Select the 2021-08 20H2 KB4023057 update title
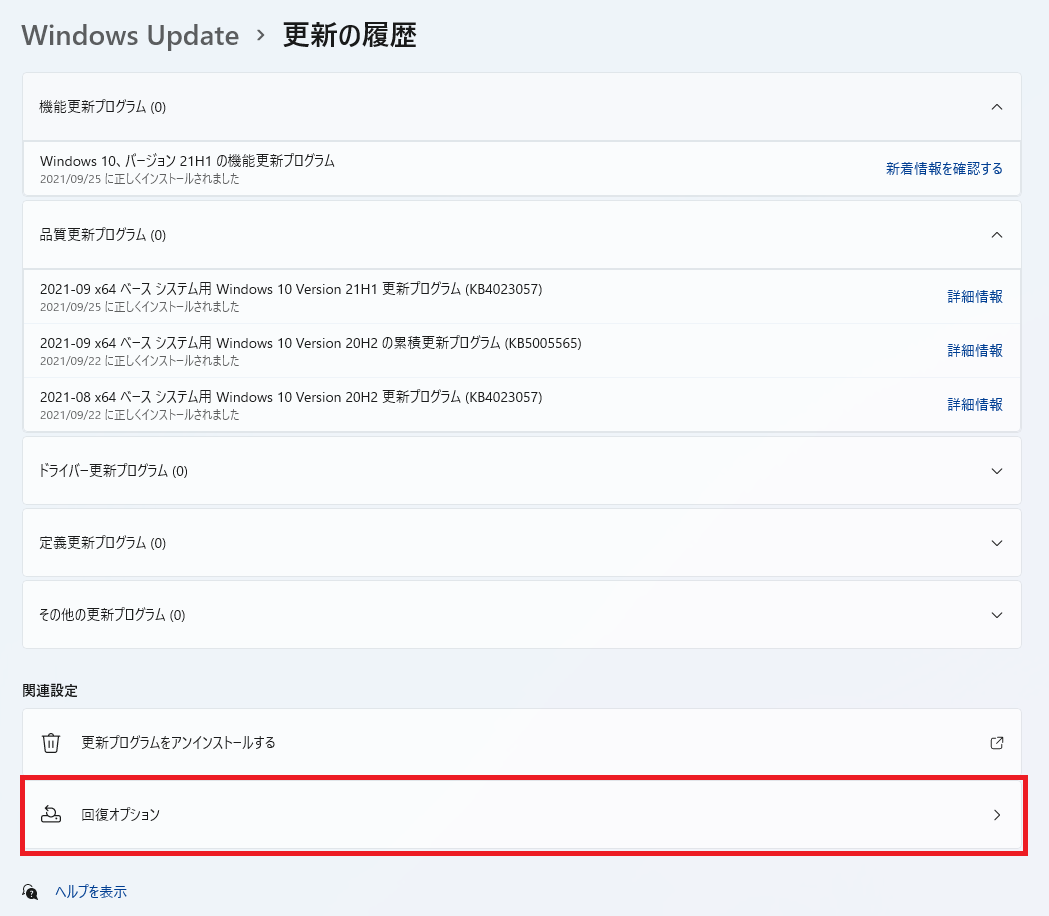This screenshot has width=1049, height=916. point(291,397)
